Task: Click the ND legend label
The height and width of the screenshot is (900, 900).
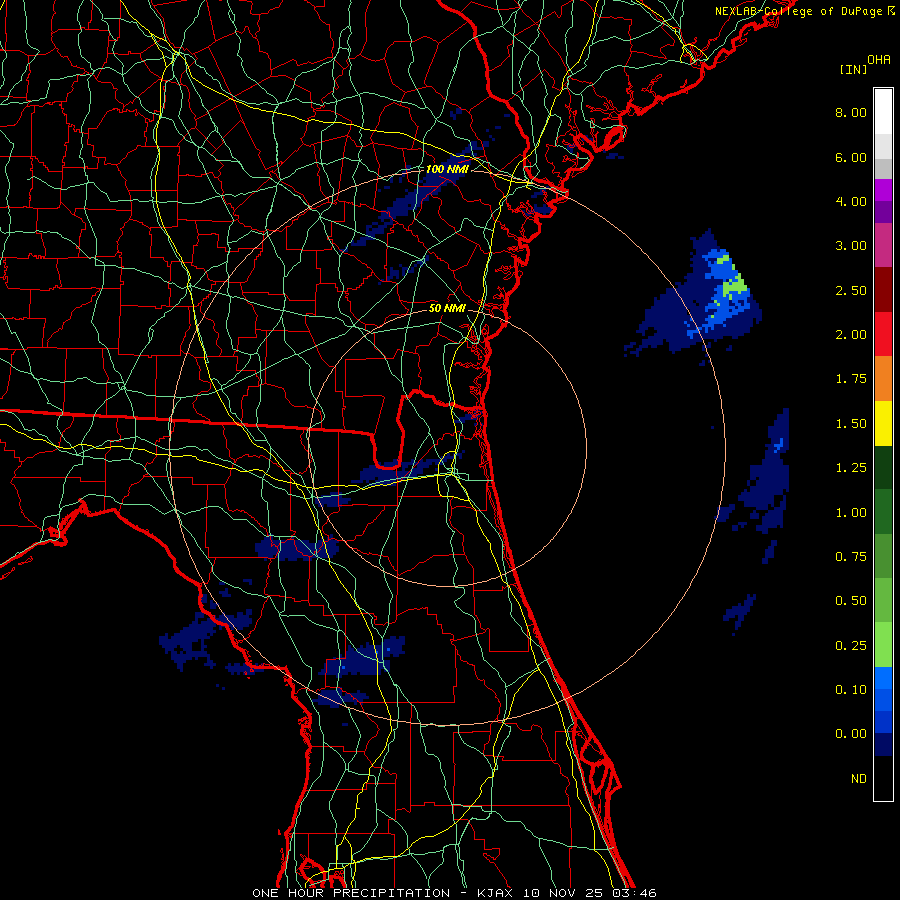Action: click(x=859, y=779)
